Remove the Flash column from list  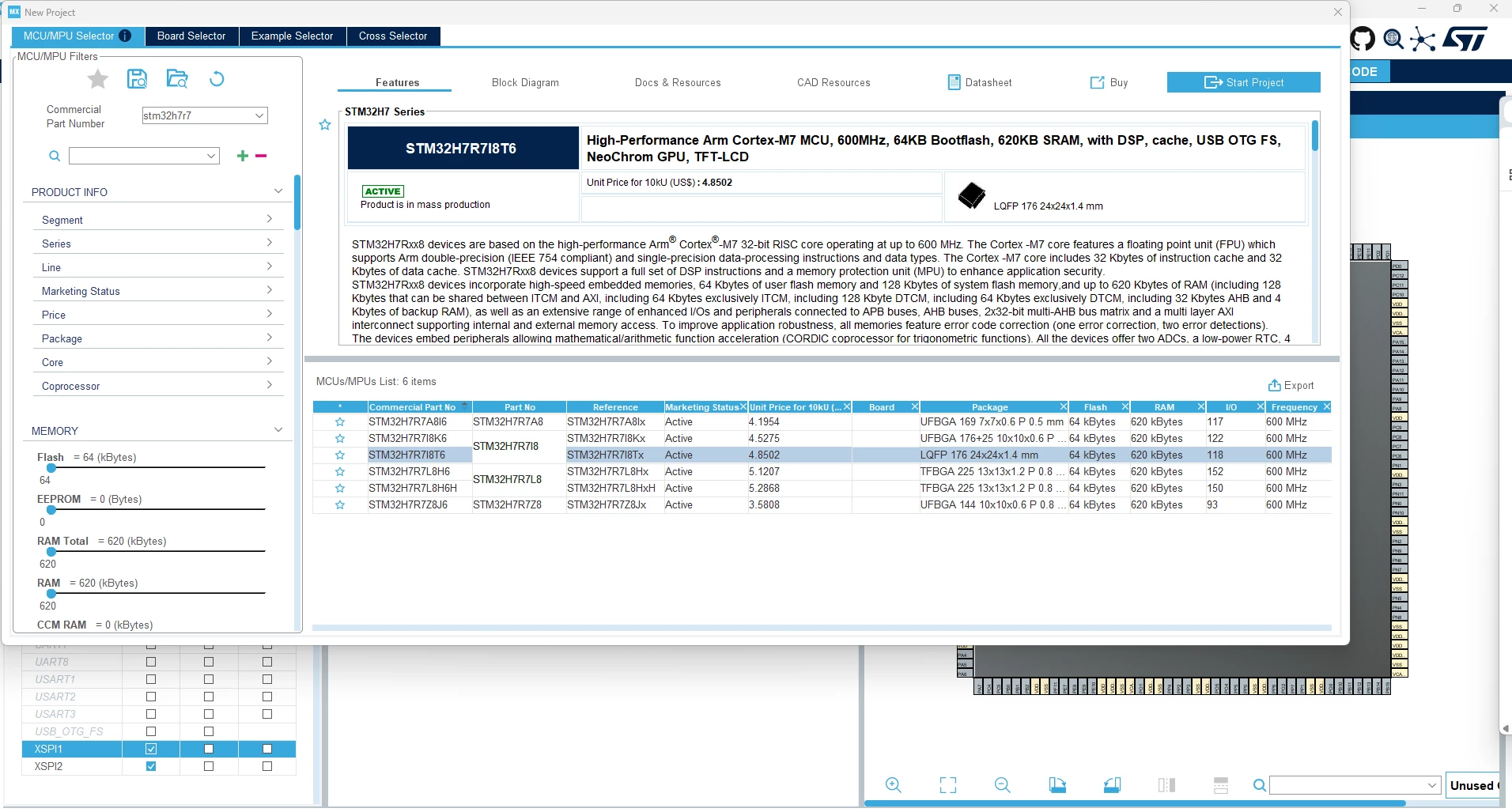(x=1125, y=407)
